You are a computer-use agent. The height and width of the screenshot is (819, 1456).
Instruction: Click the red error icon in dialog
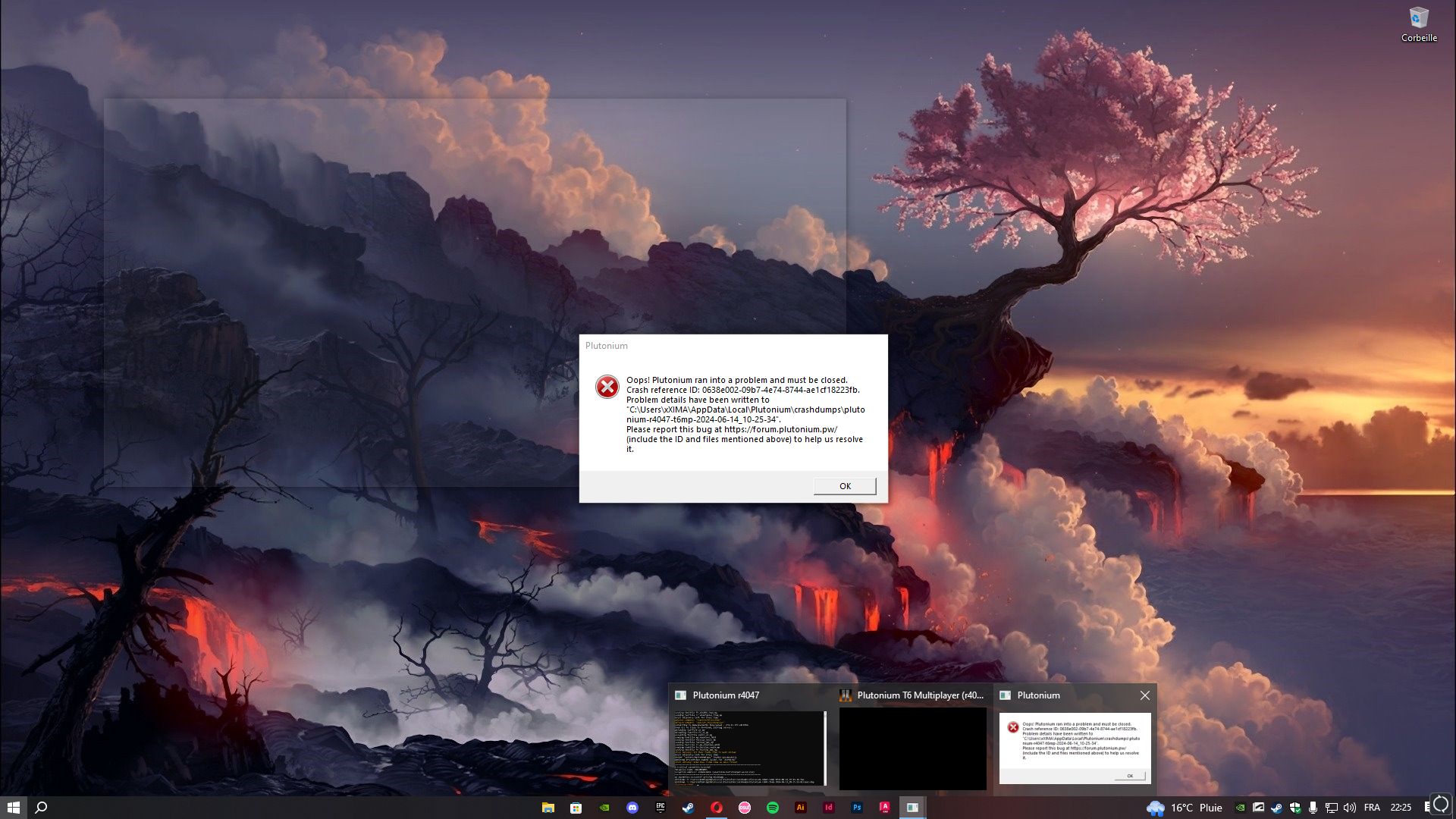pos(607,387)
